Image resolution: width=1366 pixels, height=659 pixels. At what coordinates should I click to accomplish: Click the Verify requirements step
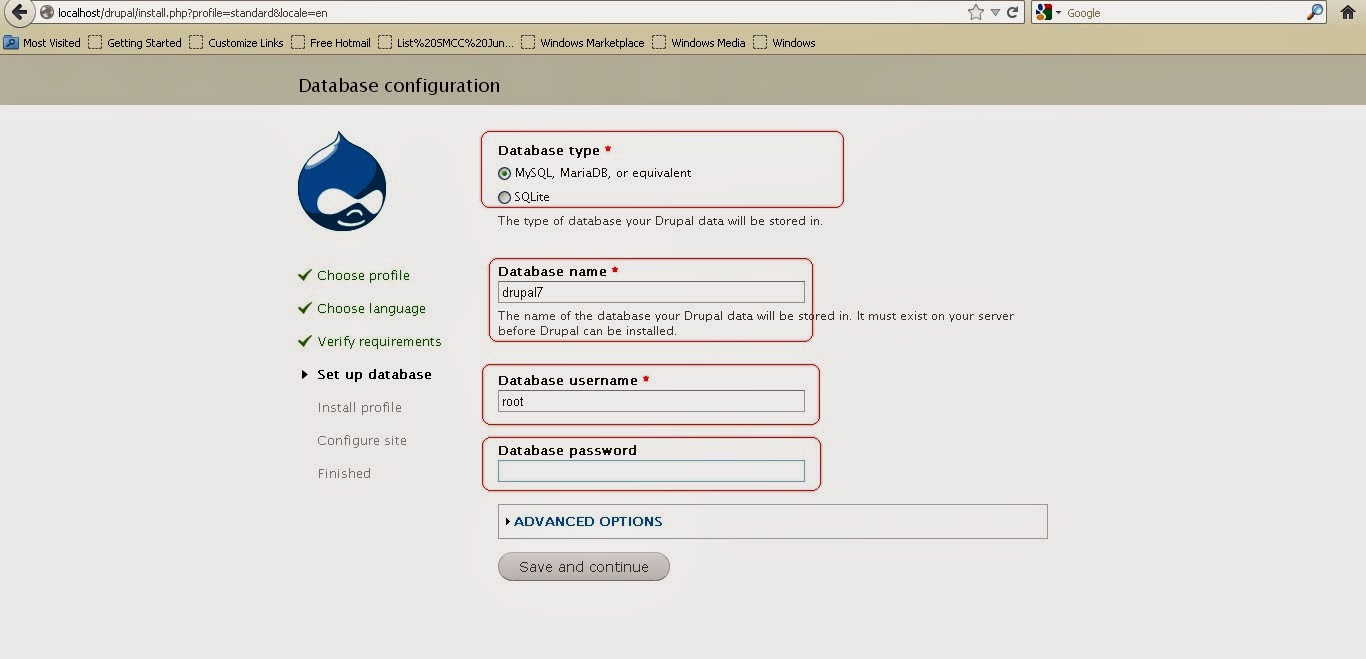click(379, 341)
